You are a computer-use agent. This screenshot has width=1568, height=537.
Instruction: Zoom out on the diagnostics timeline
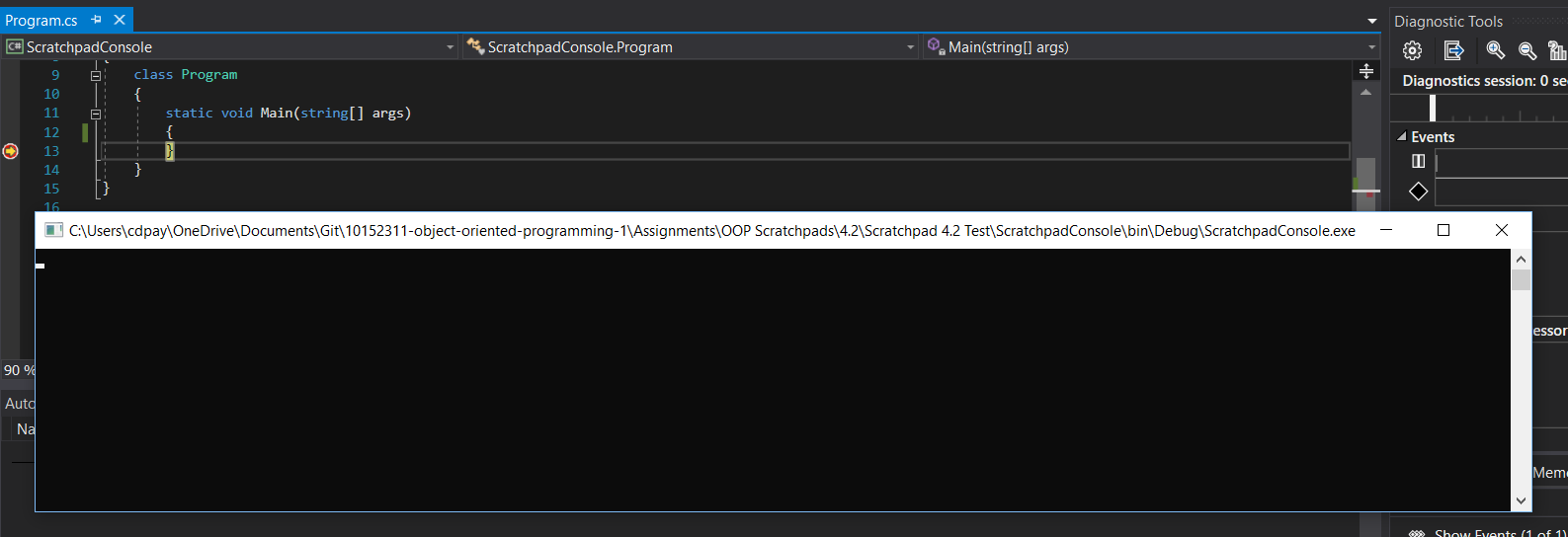1527,50
